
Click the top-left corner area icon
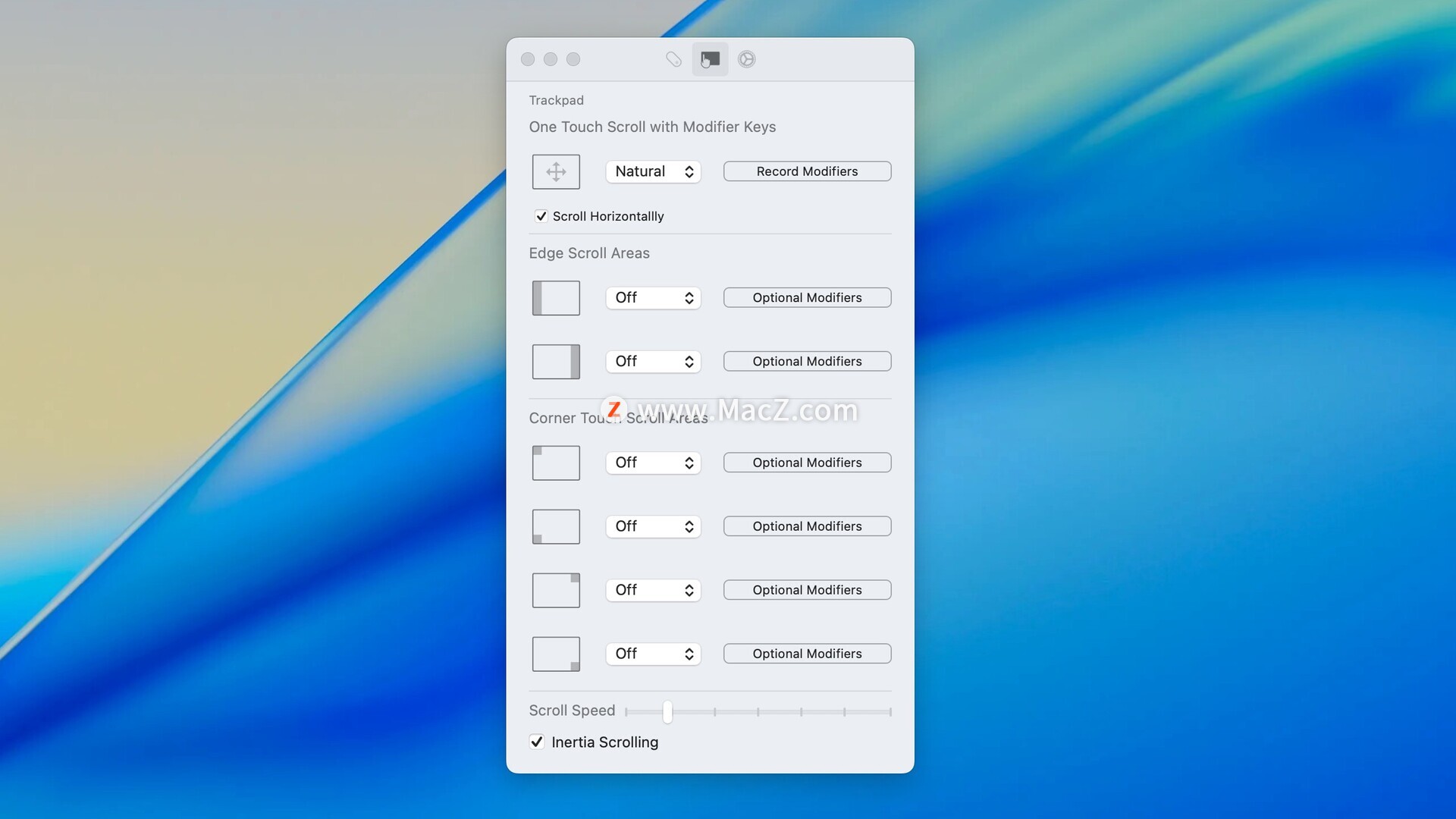click(556, 463)
